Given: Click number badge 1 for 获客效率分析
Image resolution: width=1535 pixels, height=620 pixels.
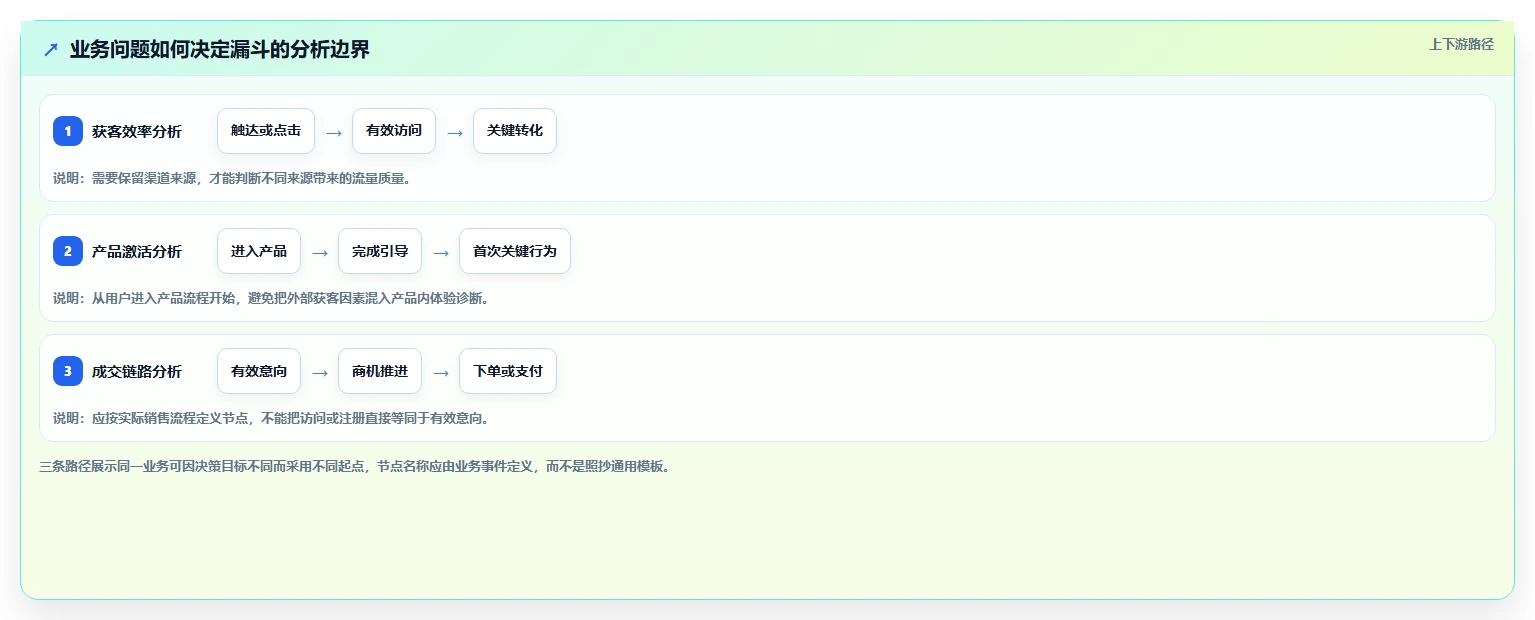Looking at the screenshot, I should pos(68,131).
